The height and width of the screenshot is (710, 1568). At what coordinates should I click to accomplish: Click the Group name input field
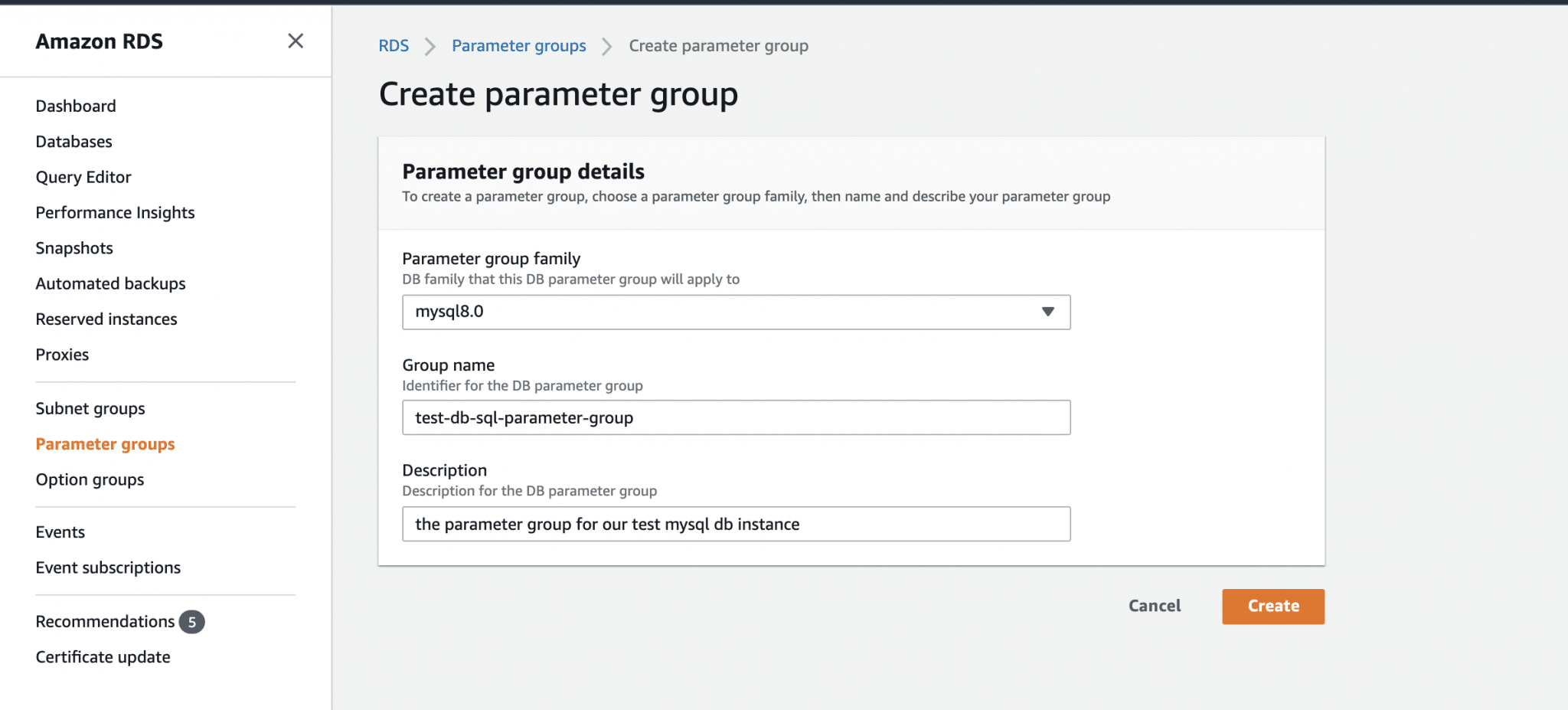click(736, 418)
